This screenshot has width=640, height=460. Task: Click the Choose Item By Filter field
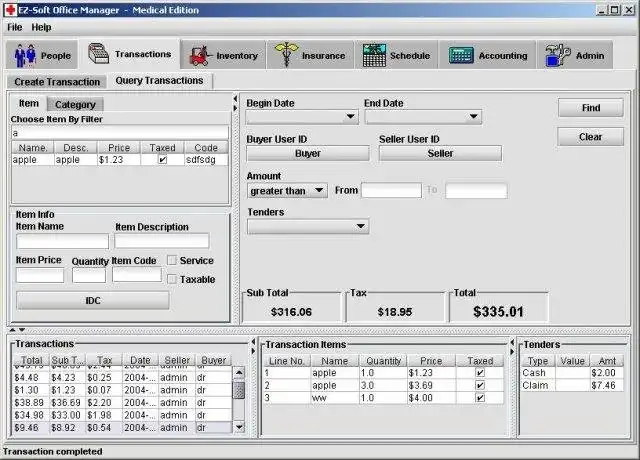pos(120,133)
